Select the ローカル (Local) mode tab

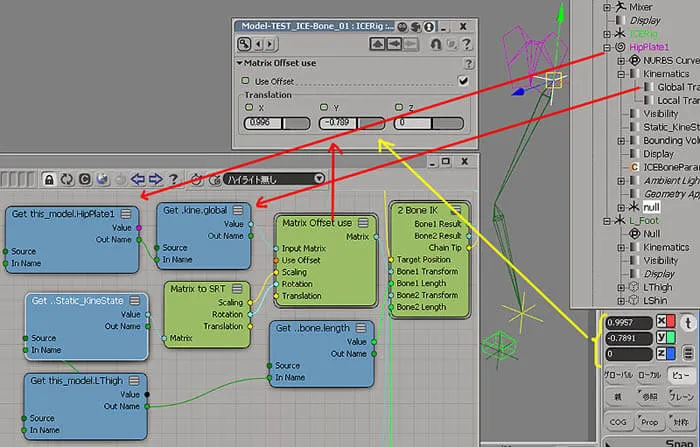coord(650,375)
